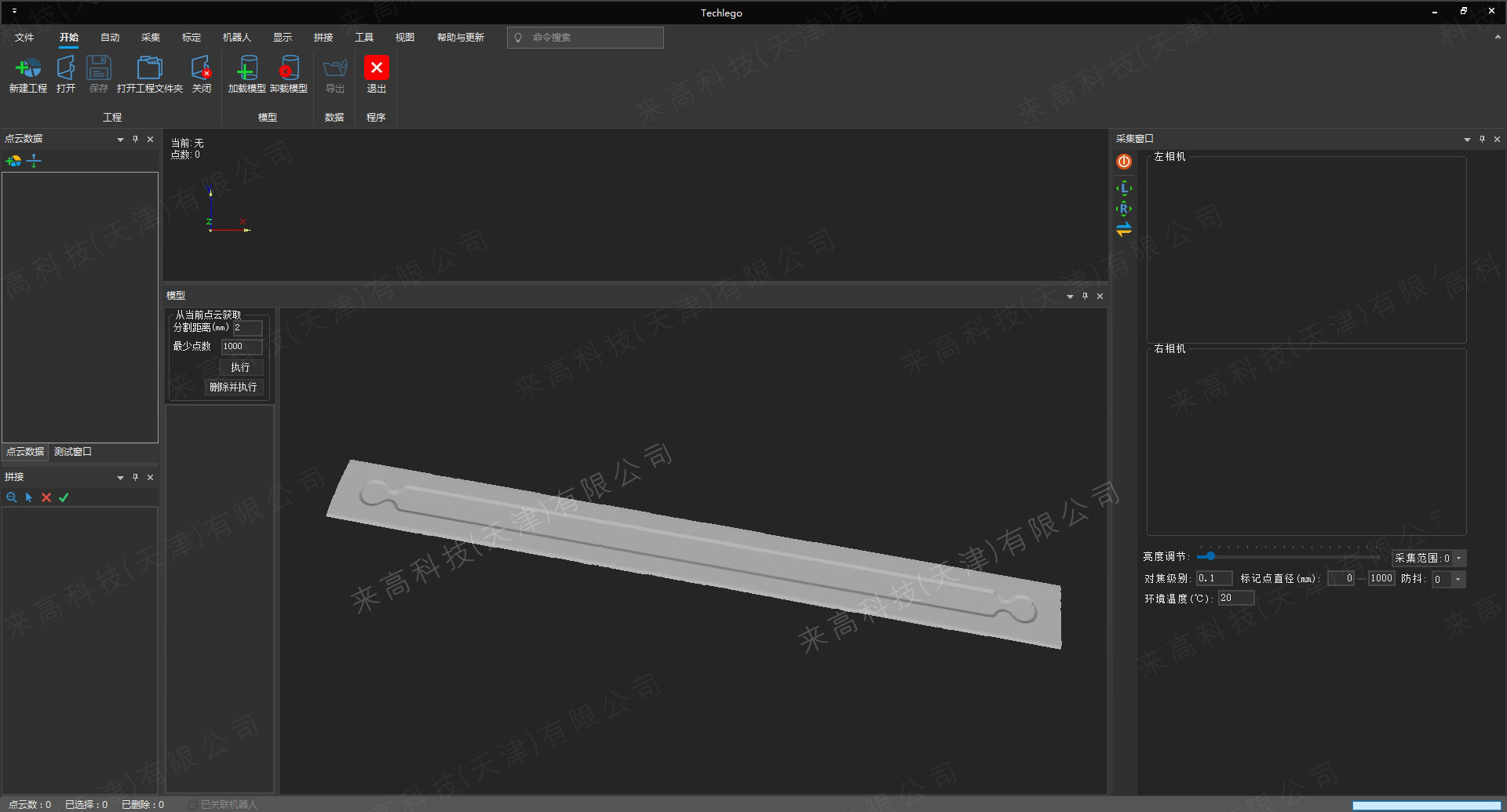Click the magnifier icon in 拼接 panel
This screenshot has width=1507, height=812.
11,497
